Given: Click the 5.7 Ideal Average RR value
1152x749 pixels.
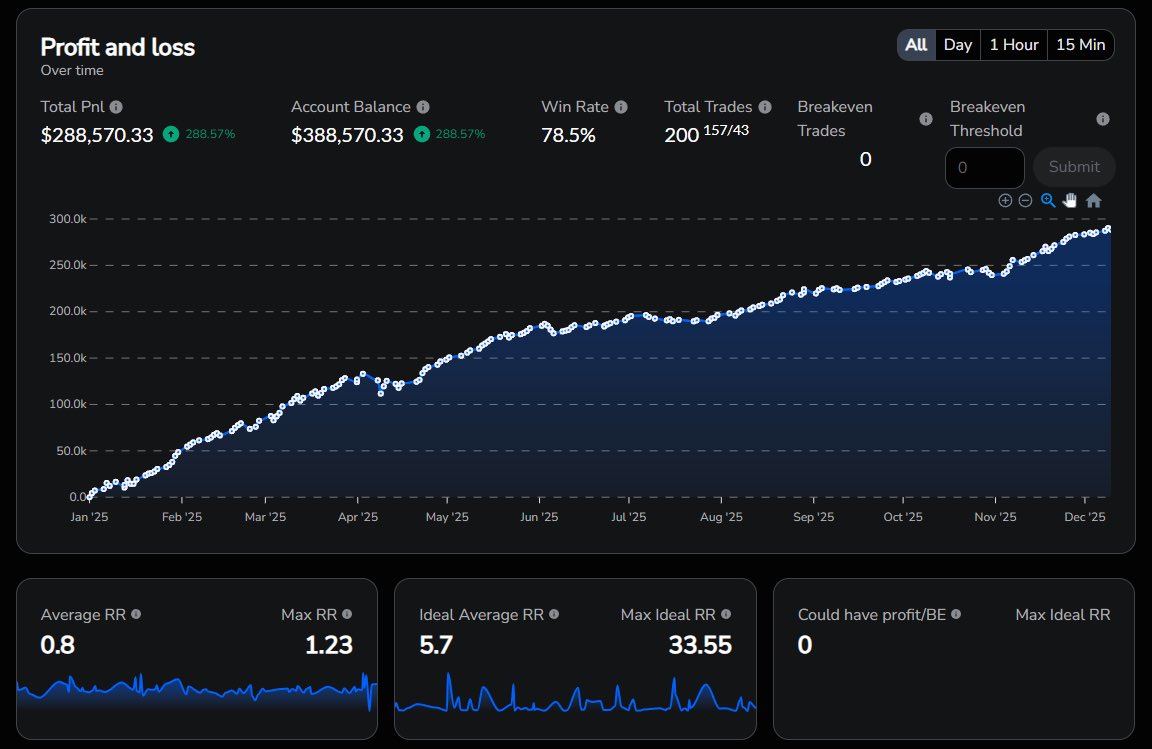Looking at the screenshot, I should tap(436, 645).
